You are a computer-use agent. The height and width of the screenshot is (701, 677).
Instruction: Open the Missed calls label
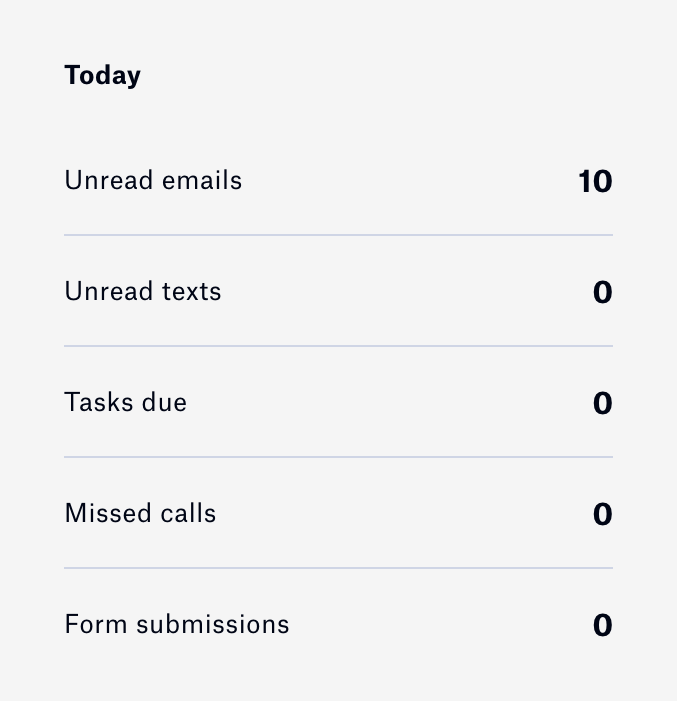coord(140,514)
